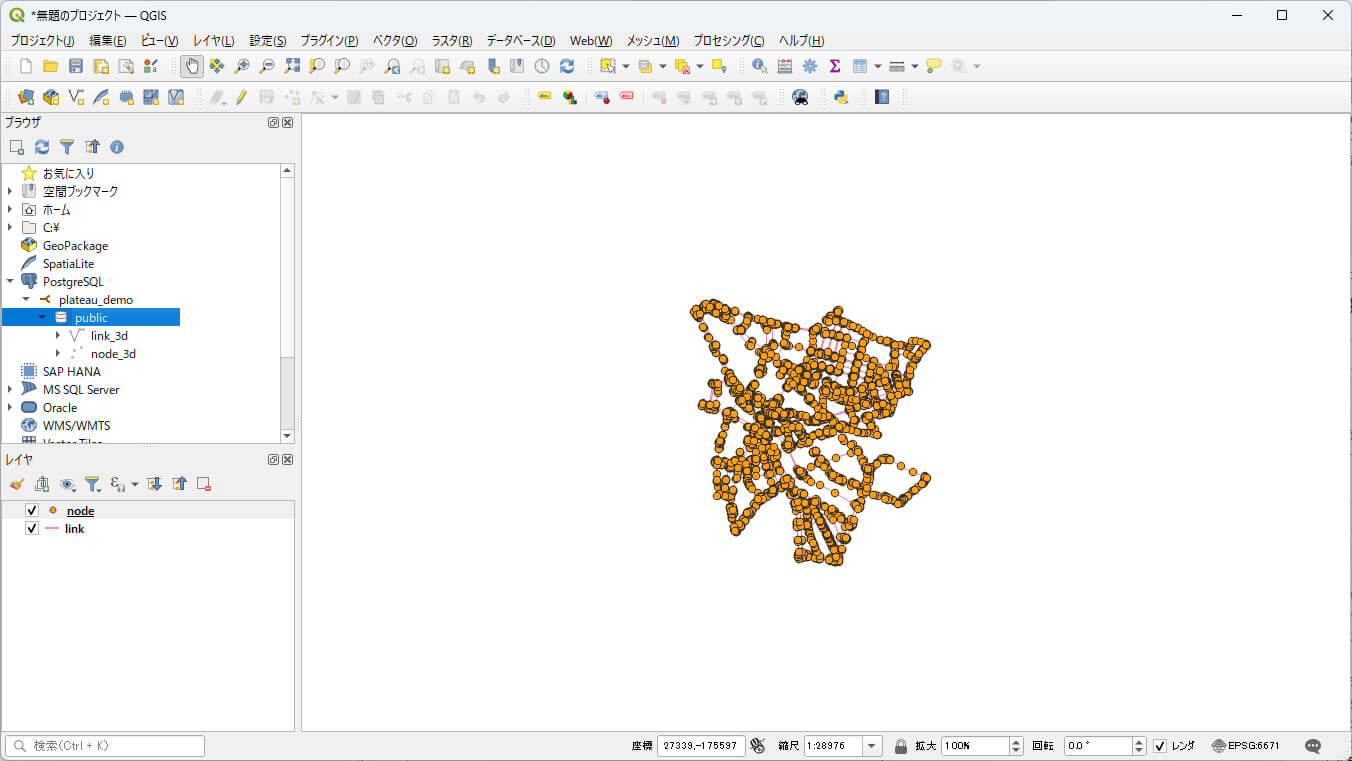The height and width of the screenshot is (761, 1352).
Task: Select the SAP HANA browser item
Action: 71,371
